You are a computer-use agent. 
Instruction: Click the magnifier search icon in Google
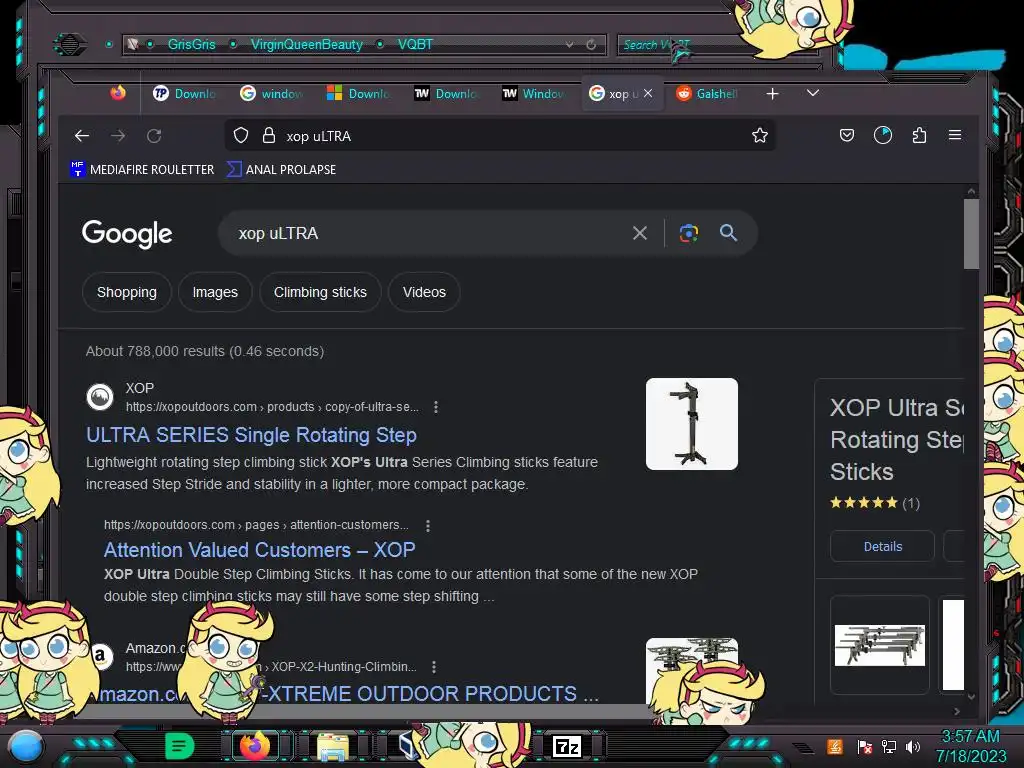tap(728, 232)
